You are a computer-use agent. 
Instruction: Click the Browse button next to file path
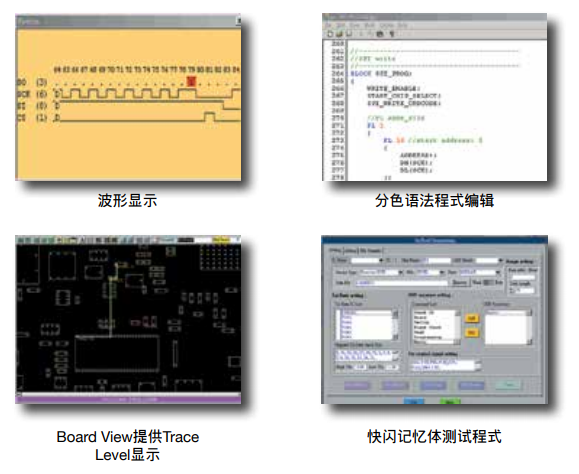click(x=459, y=283)
